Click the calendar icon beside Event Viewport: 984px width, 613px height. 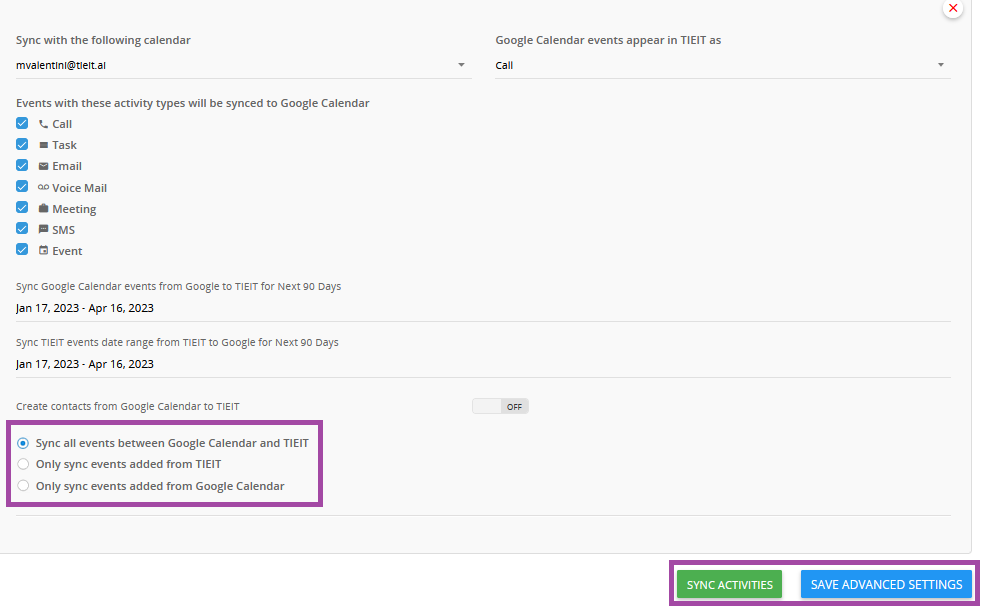(x=43, y=250)
